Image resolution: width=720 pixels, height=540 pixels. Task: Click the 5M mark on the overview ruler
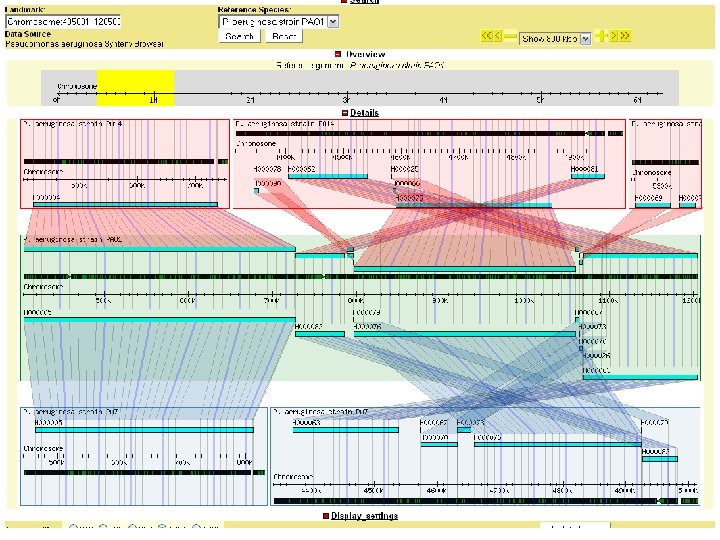[x=540, y=99]
